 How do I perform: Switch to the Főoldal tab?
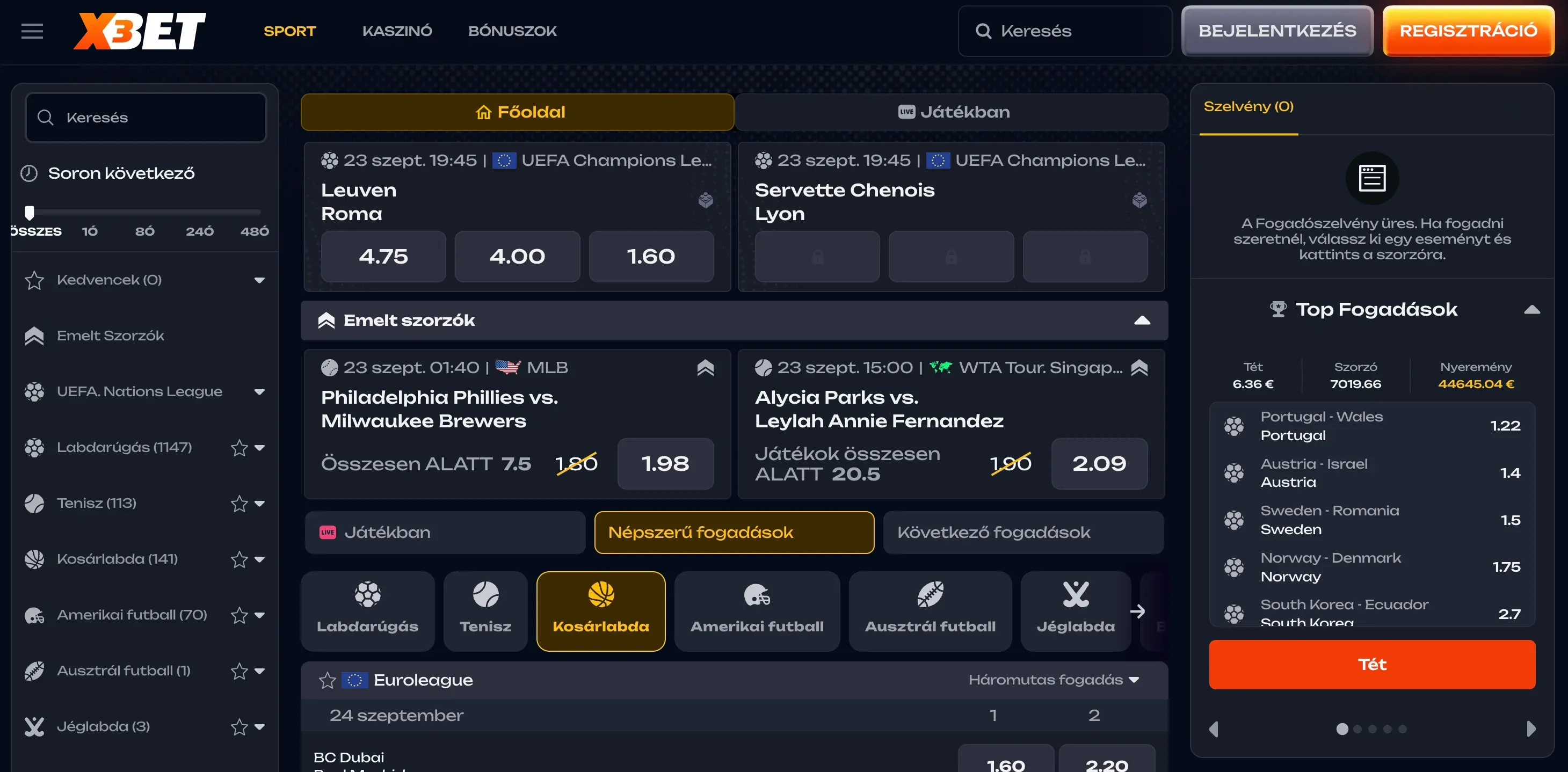[x=518, y=112]
